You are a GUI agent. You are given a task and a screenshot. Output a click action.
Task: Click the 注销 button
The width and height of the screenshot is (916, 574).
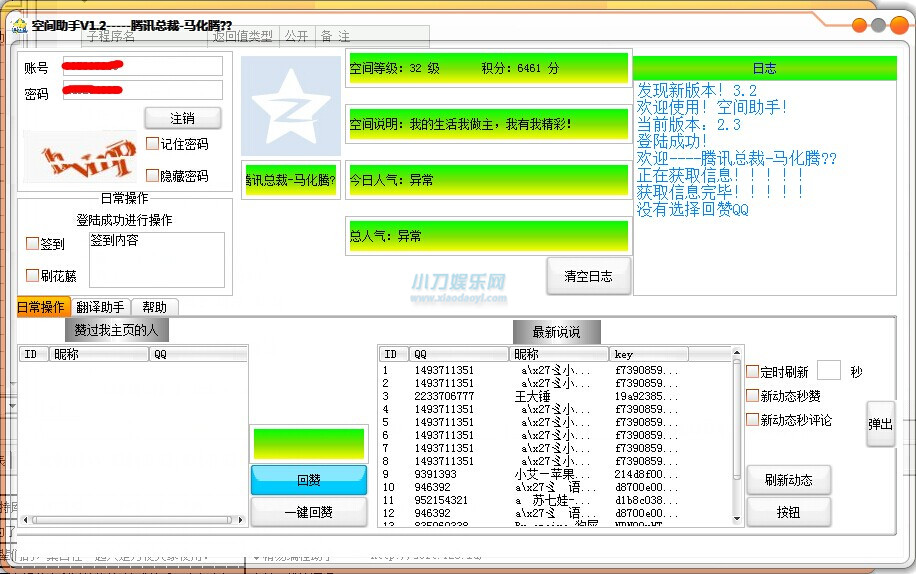tap(183, 119)
